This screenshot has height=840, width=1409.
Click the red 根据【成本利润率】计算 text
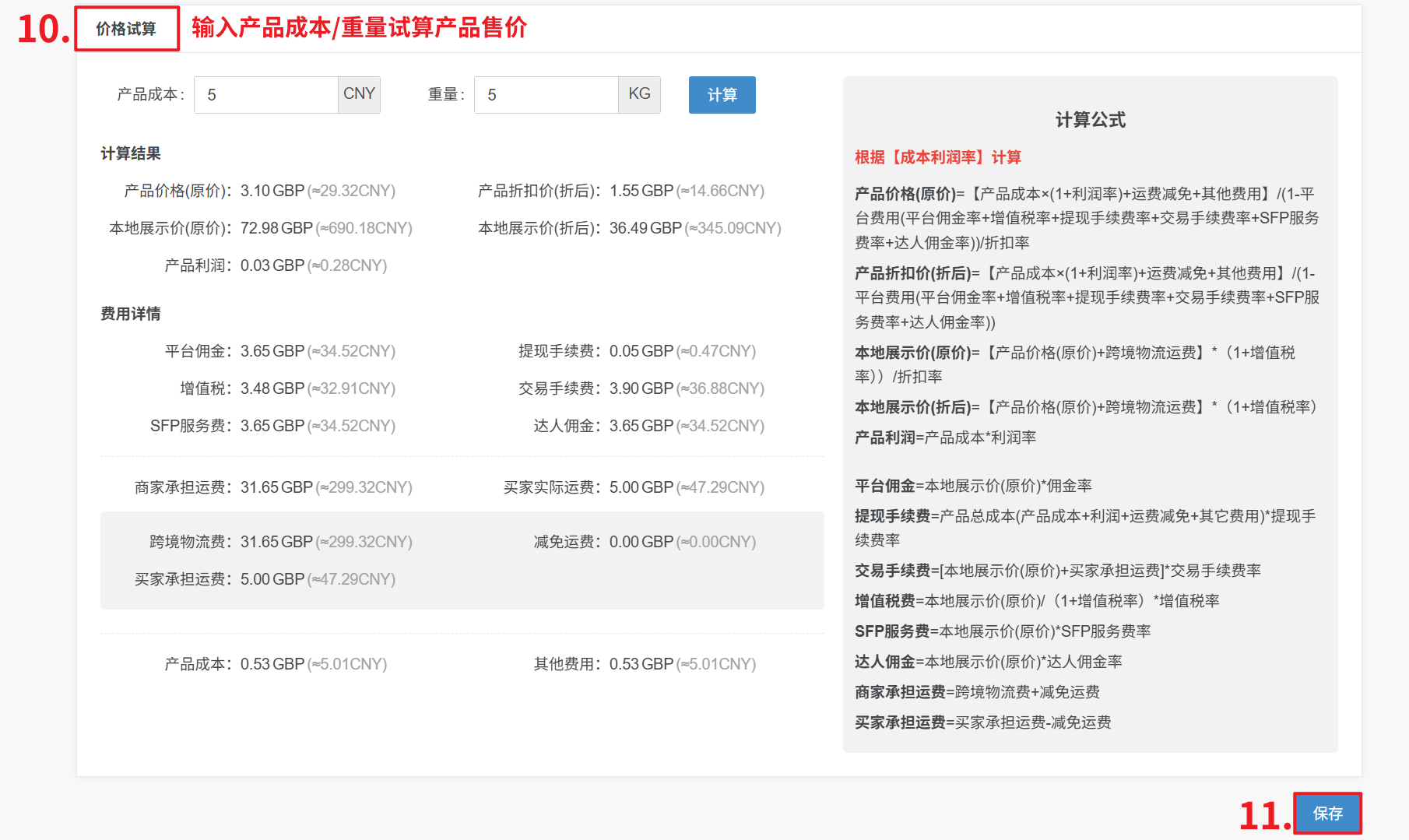click(938, 157)
